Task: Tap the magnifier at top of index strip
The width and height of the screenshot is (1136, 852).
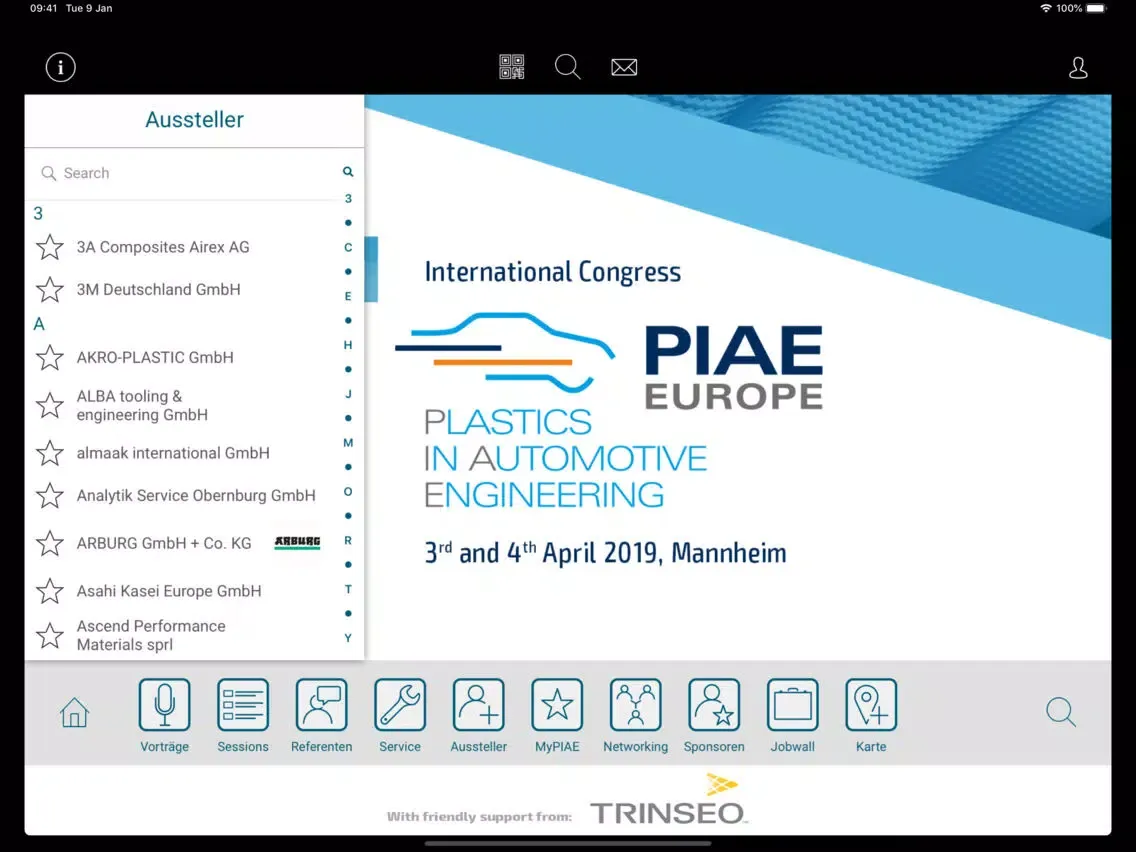Action: coord(348,172)
